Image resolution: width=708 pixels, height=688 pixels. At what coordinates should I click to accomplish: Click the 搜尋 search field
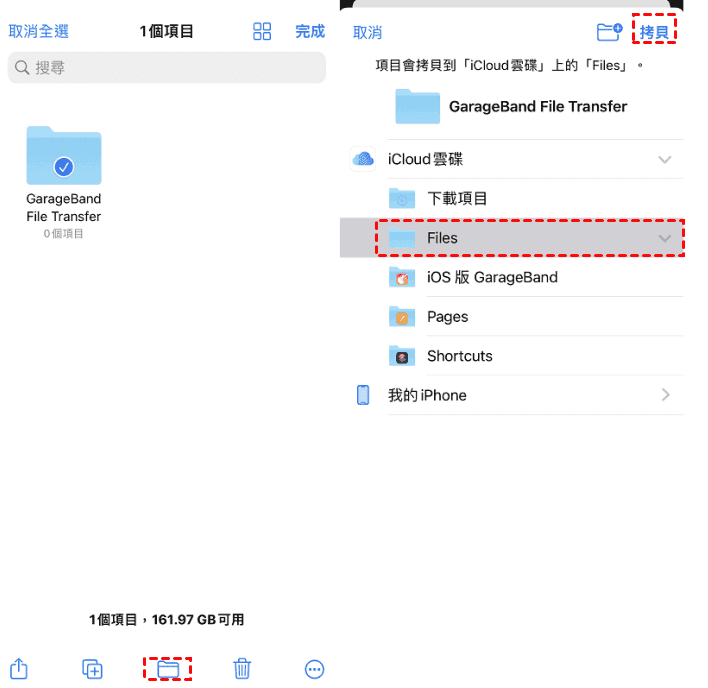point(167,68)
